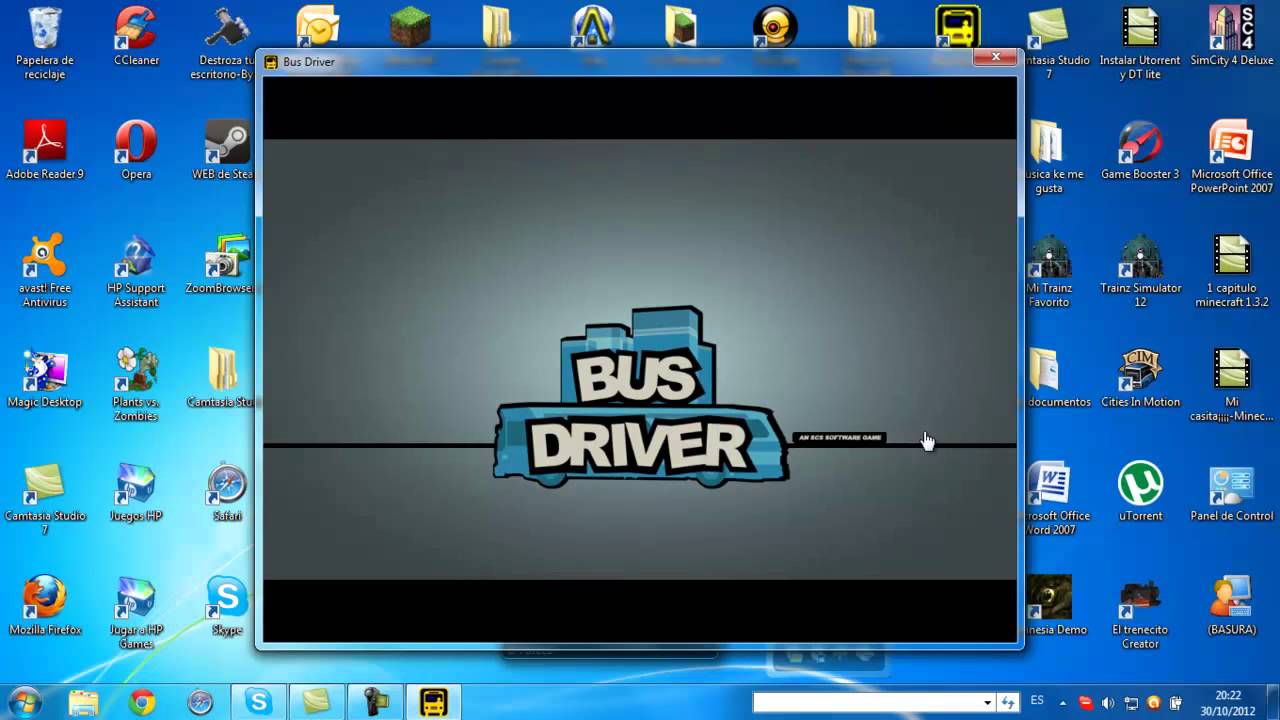Open the Windows Start menu orb
This screenshot has height=720, width=1280.
(24, 702)
